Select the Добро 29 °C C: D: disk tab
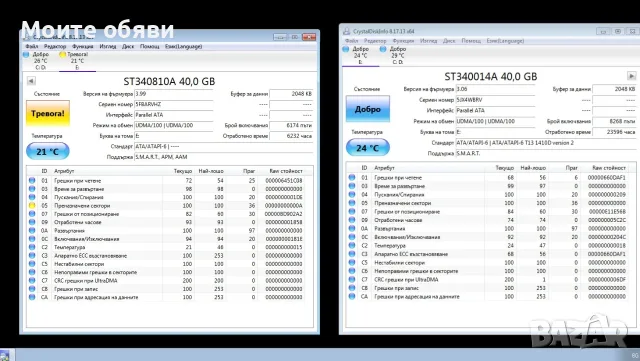 [397, 56]
